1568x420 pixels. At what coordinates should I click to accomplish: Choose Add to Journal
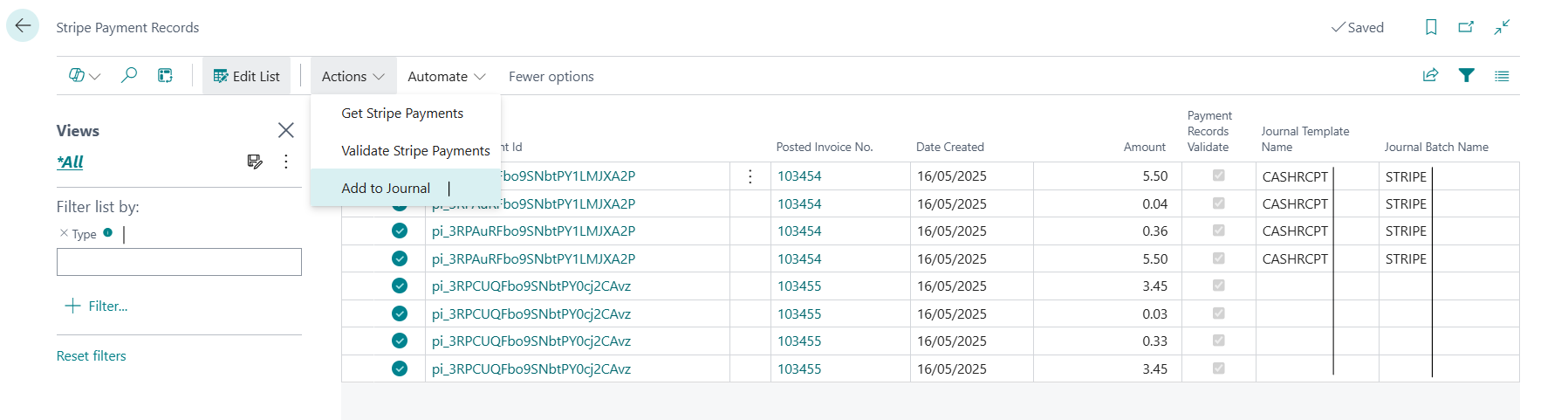coord(406,188)
